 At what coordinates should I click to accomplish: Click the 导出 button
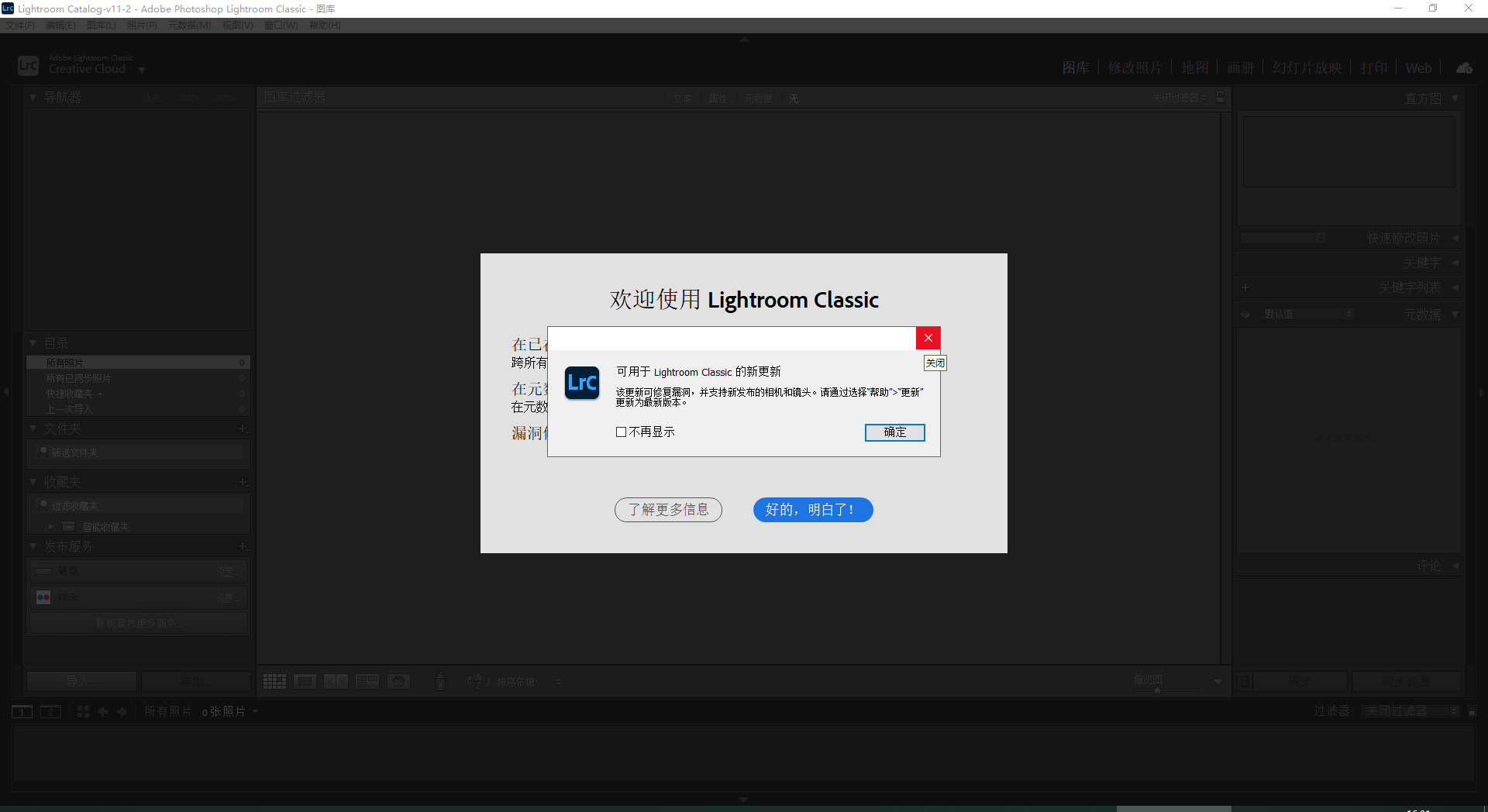195,682
